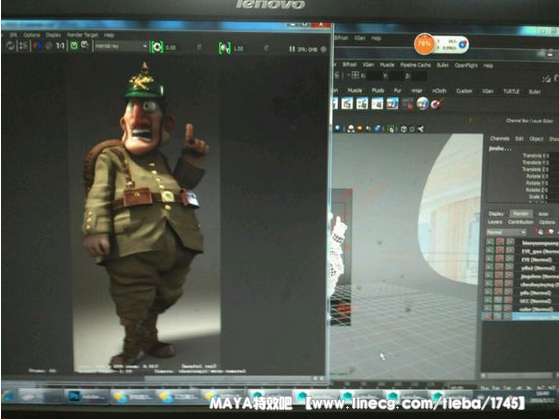This screenshot has width=559, height=420.
Task: Click the Y coordinate input field
Action: click(x=397, y=76)
